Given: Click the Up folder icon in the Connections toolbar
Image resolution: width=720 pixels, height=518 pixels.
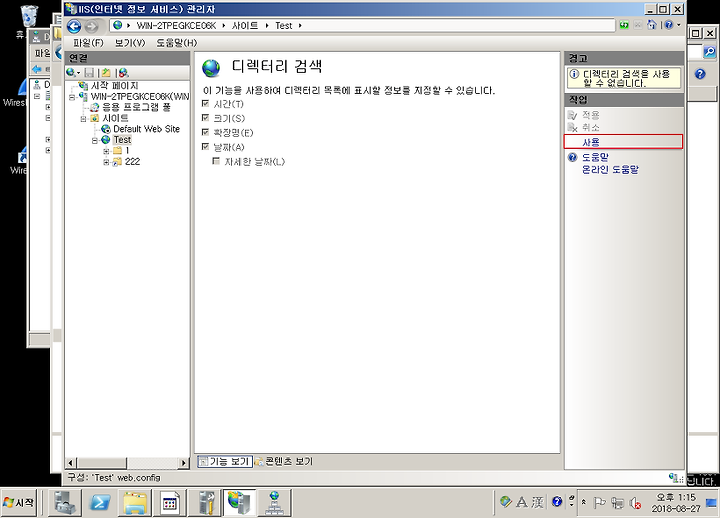Looking at the screenshot, I should [x=106, y=73].
